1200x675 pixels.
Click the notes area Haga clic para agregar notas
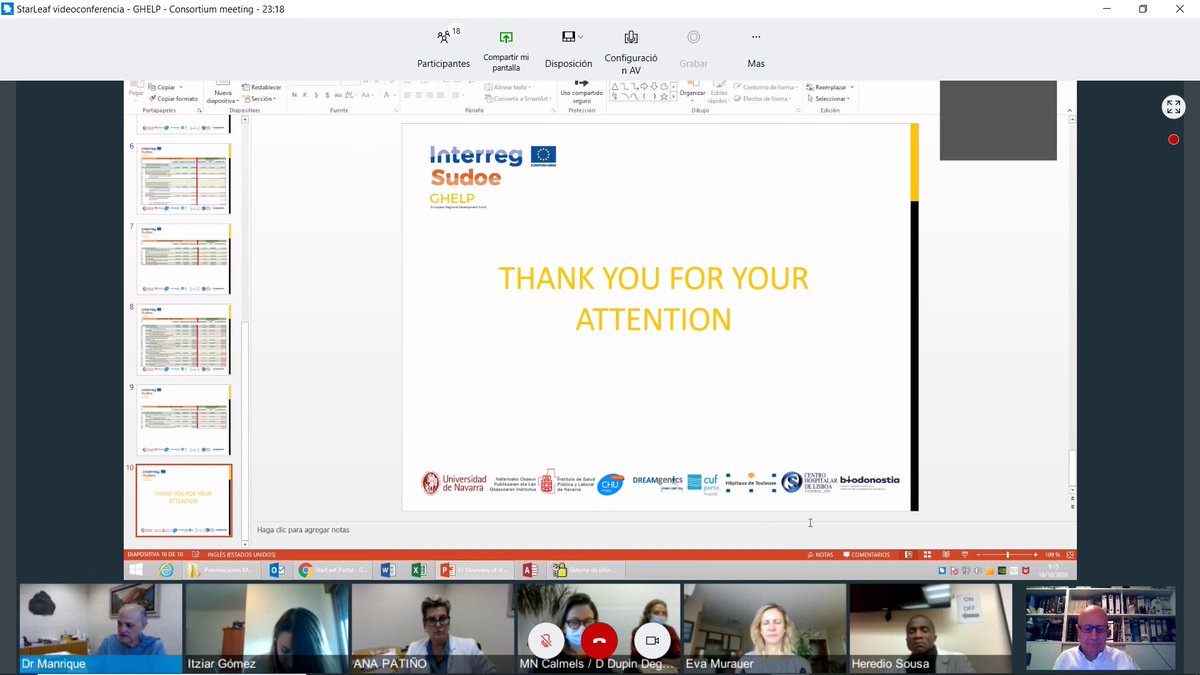pos(303,530)
